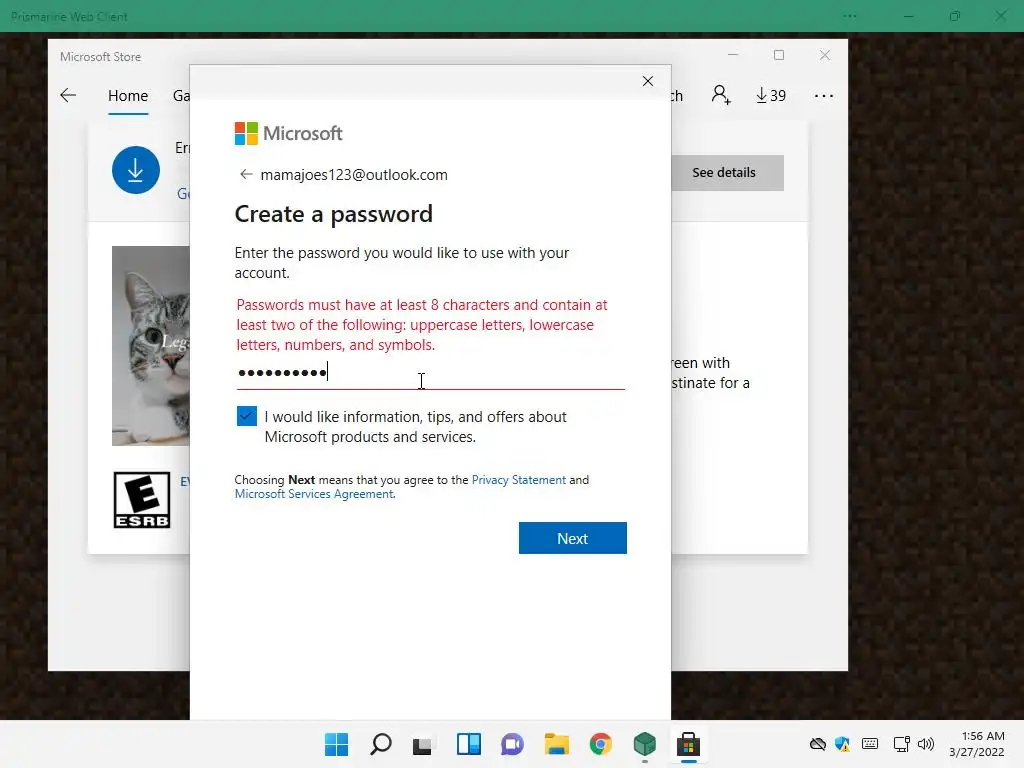Maximize the Microsoft Store window
The height and width of the screenshot is (768, 1024).
(x=778, y=56)
